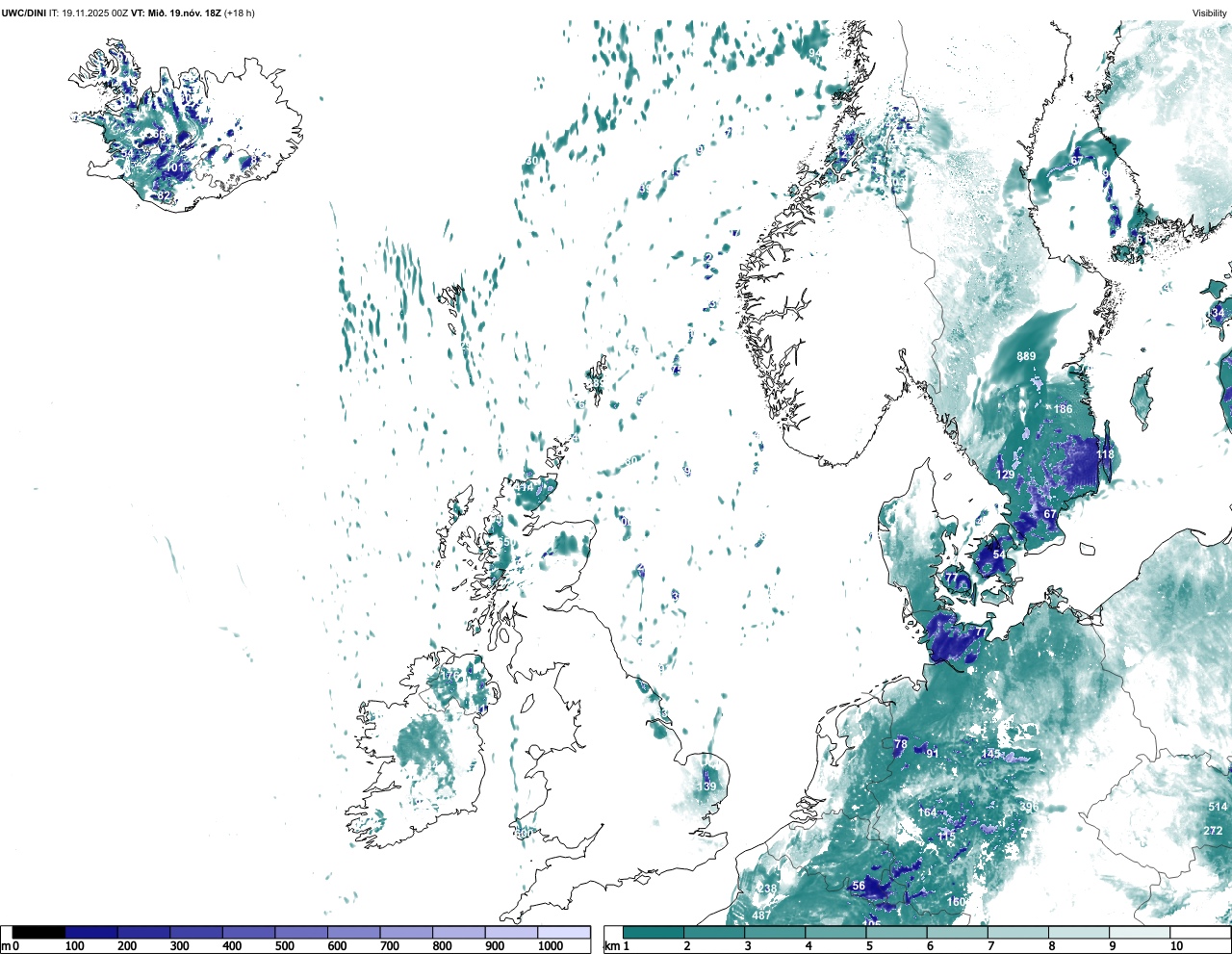Image resolution: width=1232 pixels, height=954 pixels.
Task: Click the '94' value at top of map
Action: pos(815,53)
